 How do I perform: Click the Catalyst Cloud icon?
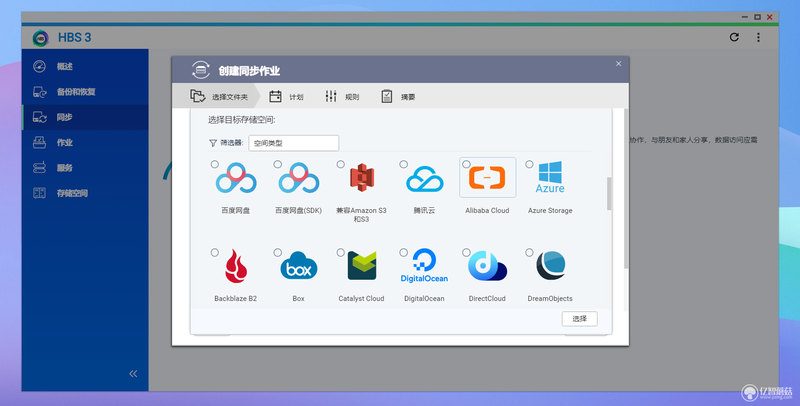tap(362, 265)
